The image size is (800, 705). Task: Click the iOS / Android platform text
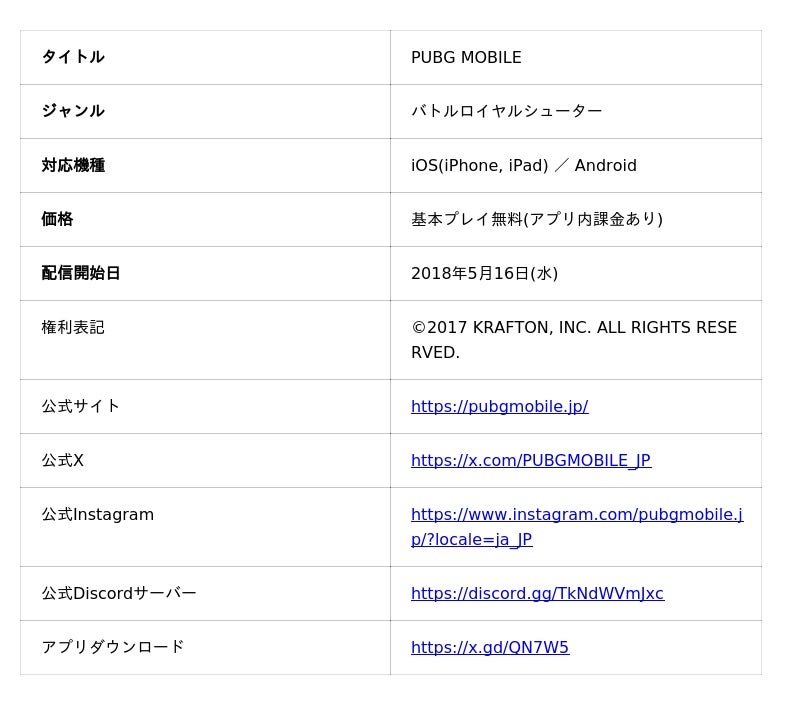click(x=523, y=165)
